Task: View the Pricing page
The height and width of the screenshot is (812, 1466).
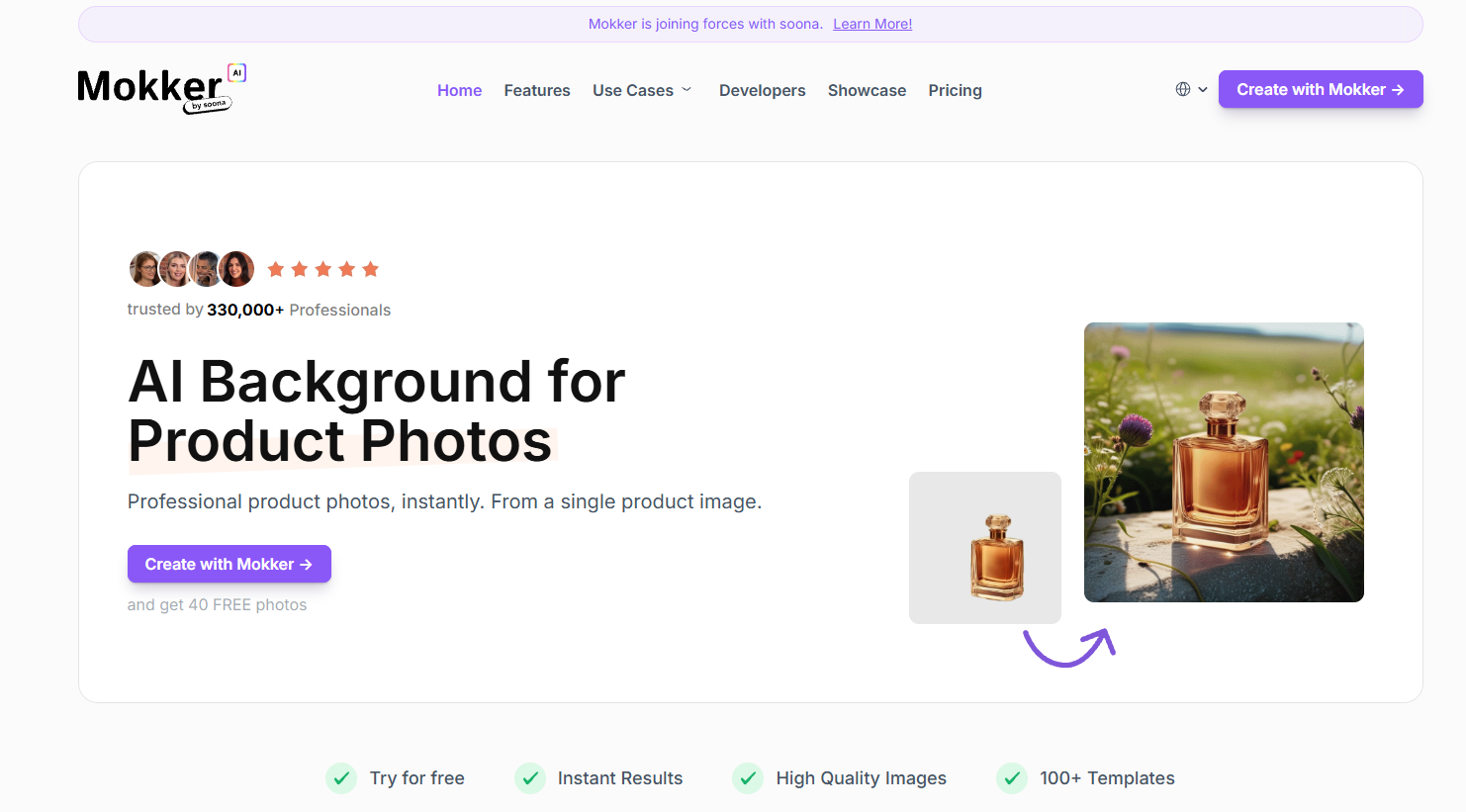Action: [x=955, y=90]
